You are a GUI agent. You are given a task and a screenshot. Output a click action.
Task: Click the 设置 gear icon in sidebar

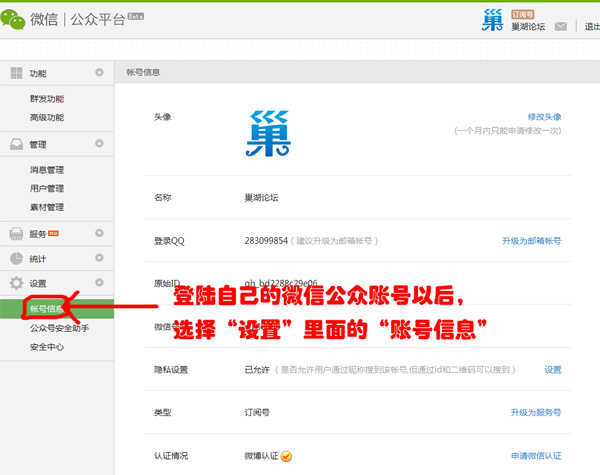[x=16, y=283]
